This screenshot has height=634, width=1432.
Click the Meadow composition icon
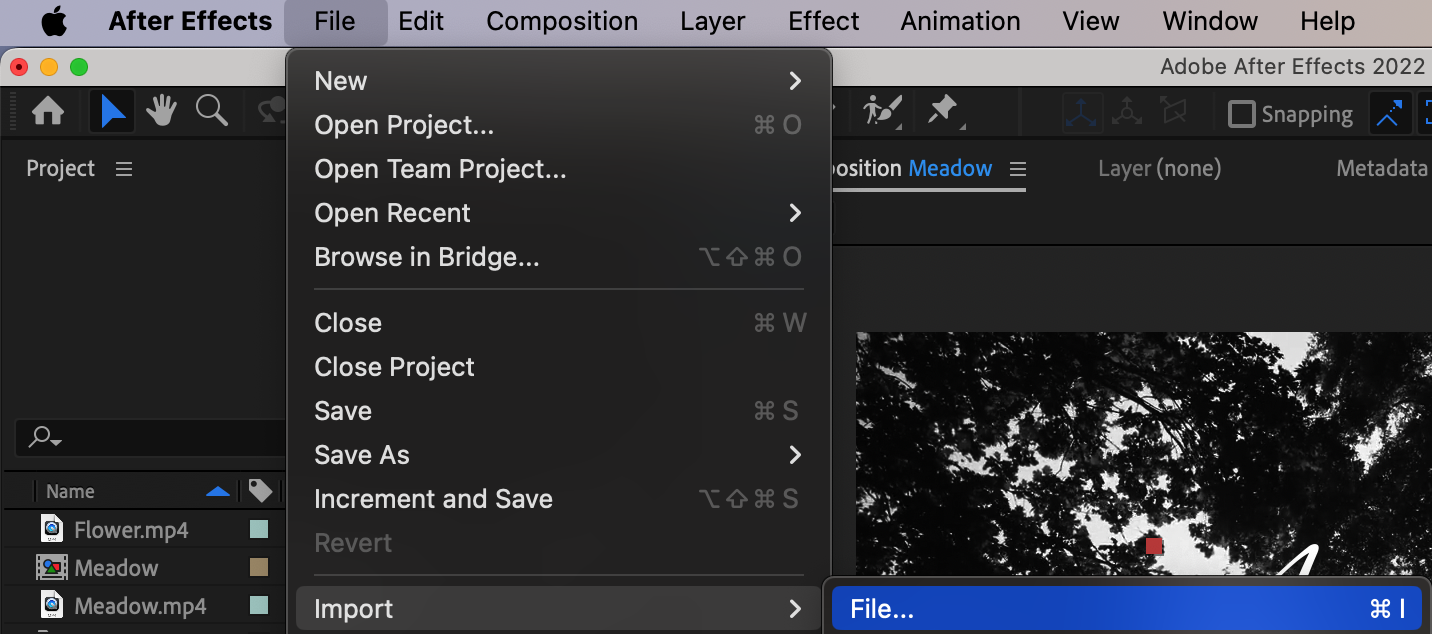(52, 568)
